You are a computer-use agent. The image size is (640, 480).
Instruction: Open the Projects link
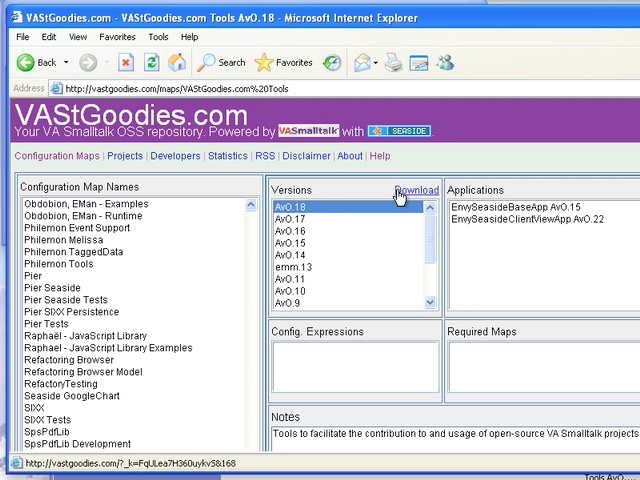125,156
